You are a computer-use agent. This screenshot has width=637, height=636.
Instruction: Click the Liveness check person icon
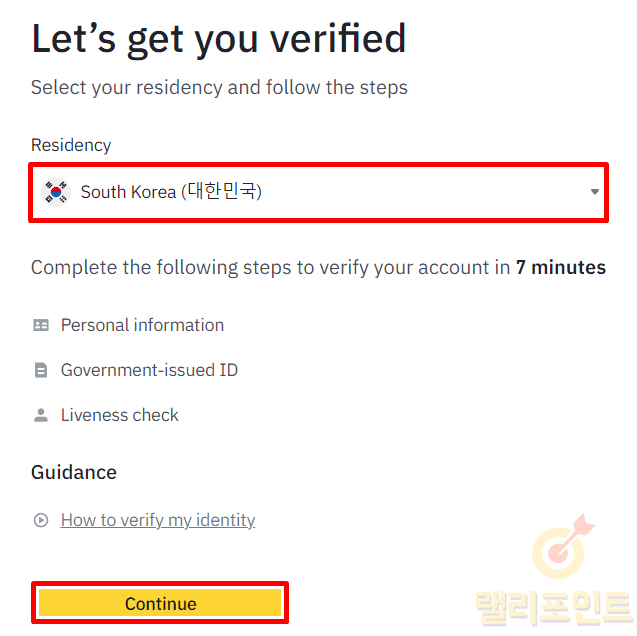pyautogui.click(x=41, y=415)
